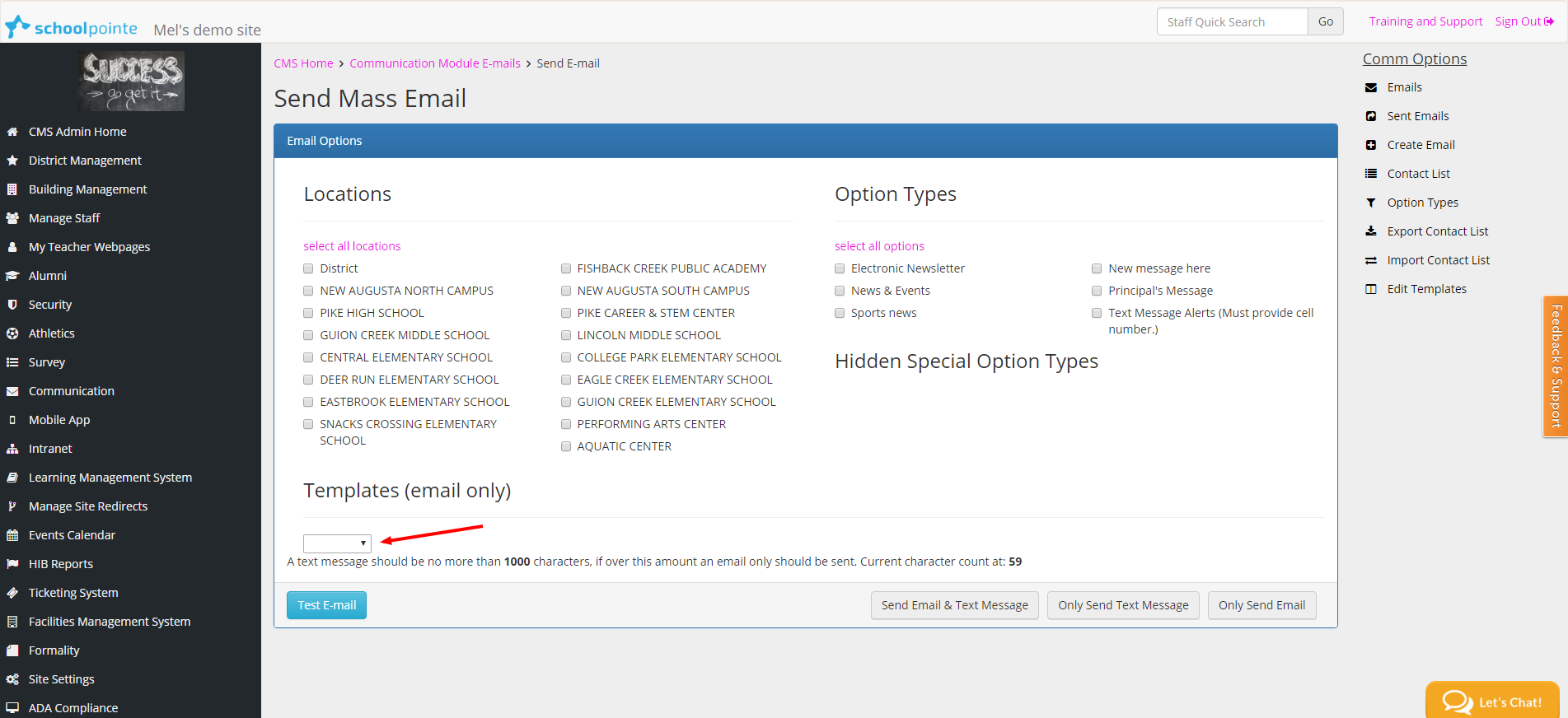
Task: Click the Option Types filter icon
Action: [1371, 203]
